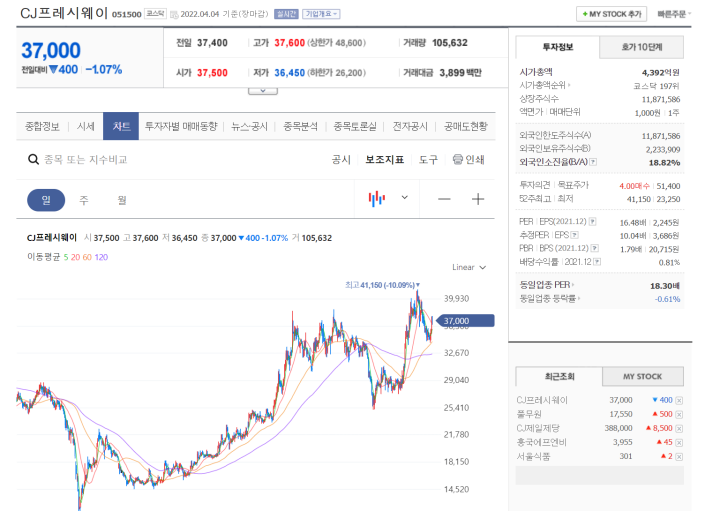Viewport: 720px width, 511px height.
Task: Open chart type dropdown arrow
Action: point(405,197)
